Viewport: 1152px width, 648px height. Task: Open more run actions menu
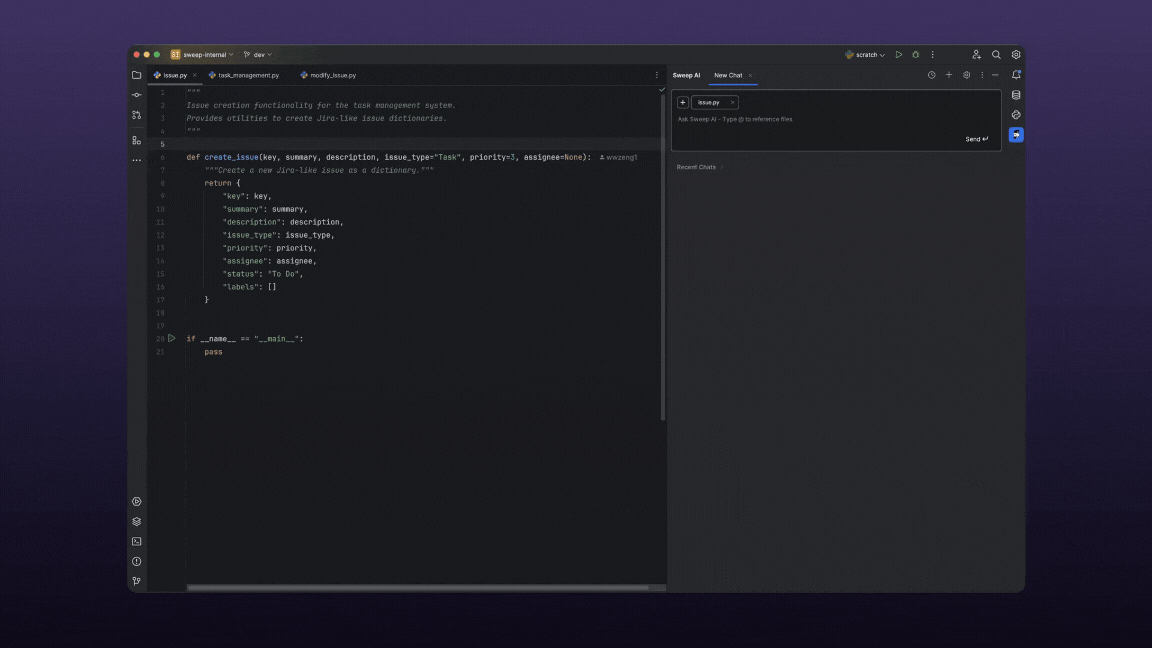[933, 54]
